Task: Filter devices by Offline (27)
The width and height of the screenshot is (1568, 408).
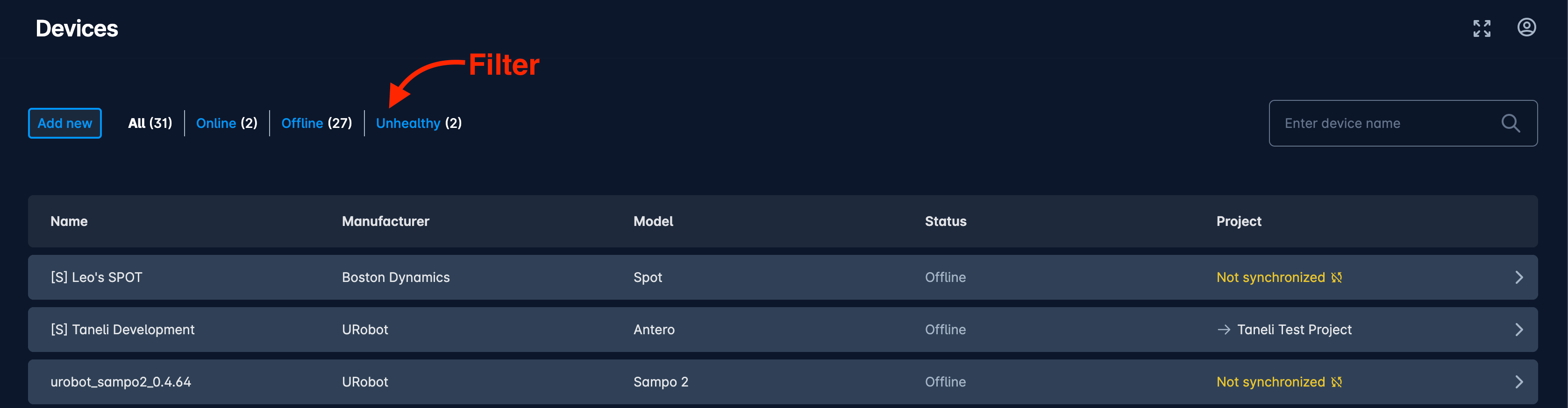Action: pyautogui.click(x=316, y=123)
